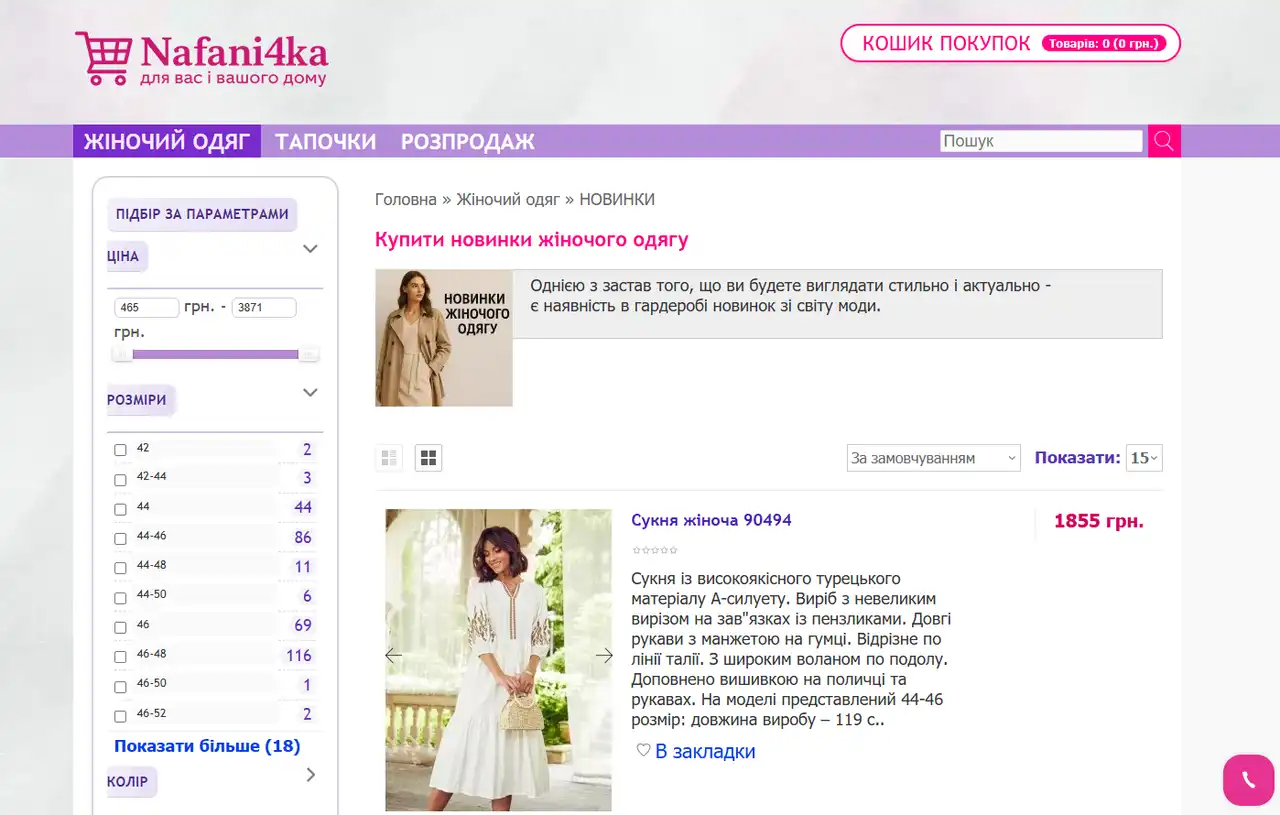Image resolution: width=1280 pixels, height=815 pixels.
Task: Click the Nafani4ka shopping cart logo
Action: [x=201, y=58]
